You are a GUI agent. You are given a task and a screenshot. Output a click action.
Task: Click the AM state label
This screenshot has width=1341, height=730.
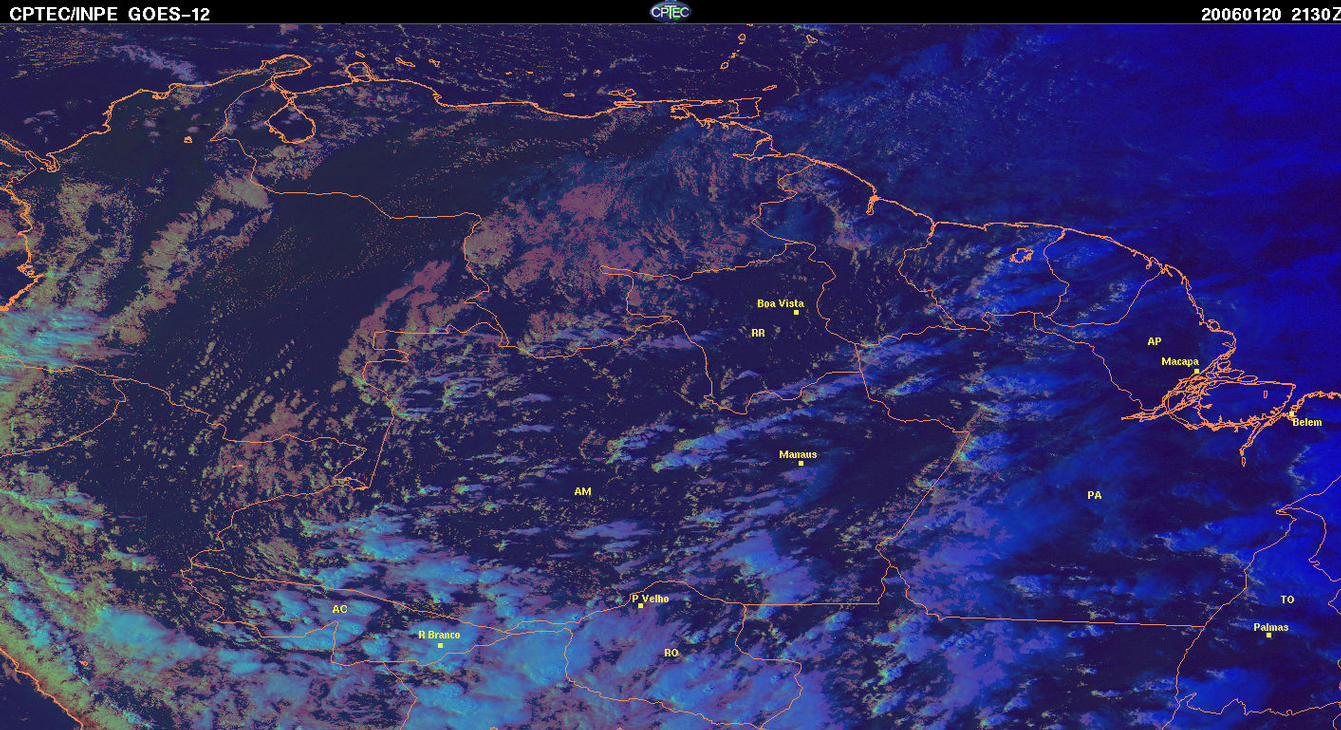tap(583, 492)
